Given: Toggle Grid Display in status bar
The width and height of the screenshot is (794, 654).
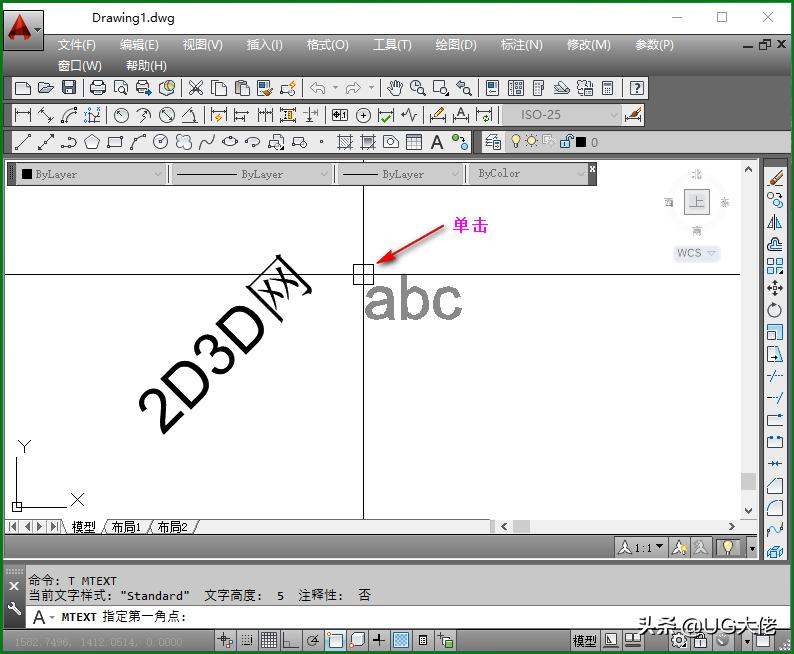Looking at the screenshot, I should pos(269,641).
